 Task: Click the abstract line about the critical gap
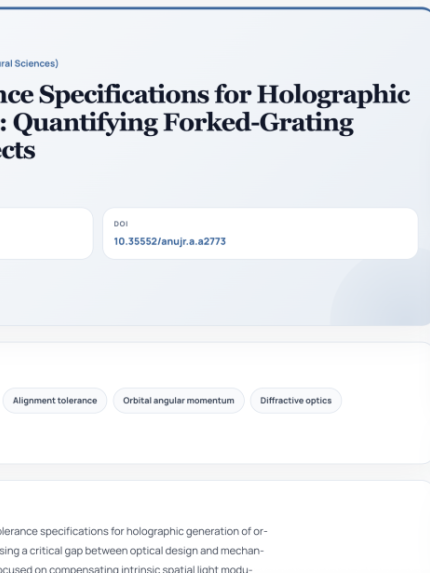pos(132,551)
